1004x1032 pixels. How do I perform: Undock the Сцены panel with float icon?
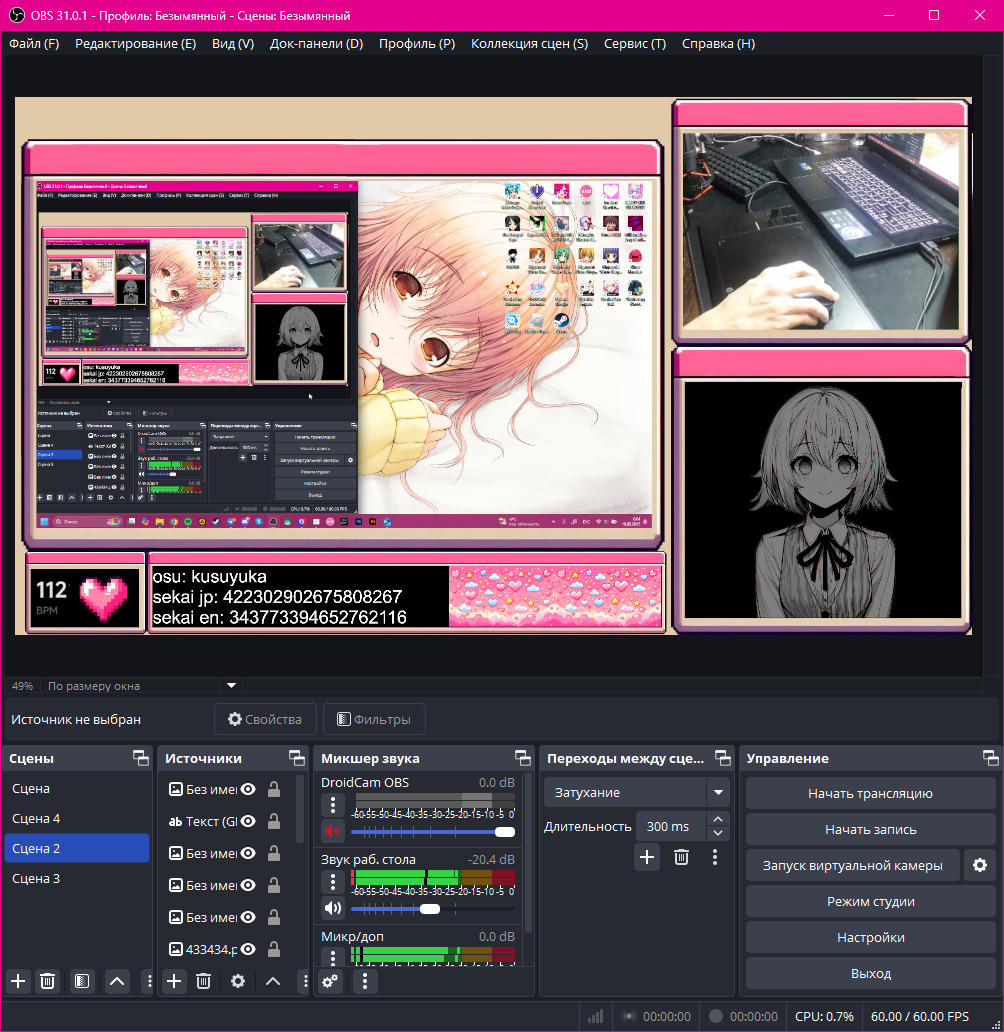point(141,758)
